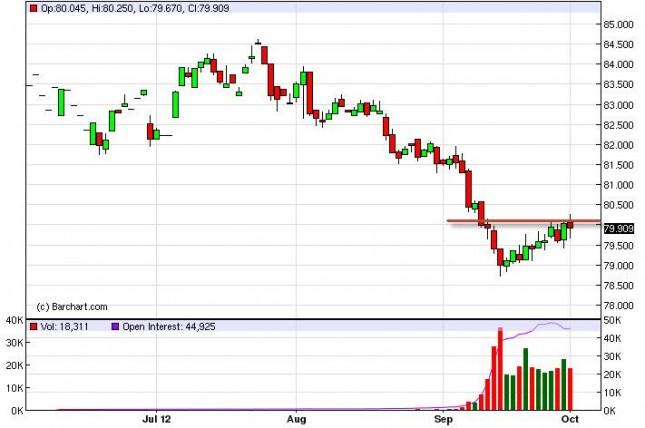The width and height of the screenshot is (645, 428).
Task: Click the 78.500 price axis label
Action: 618,286
